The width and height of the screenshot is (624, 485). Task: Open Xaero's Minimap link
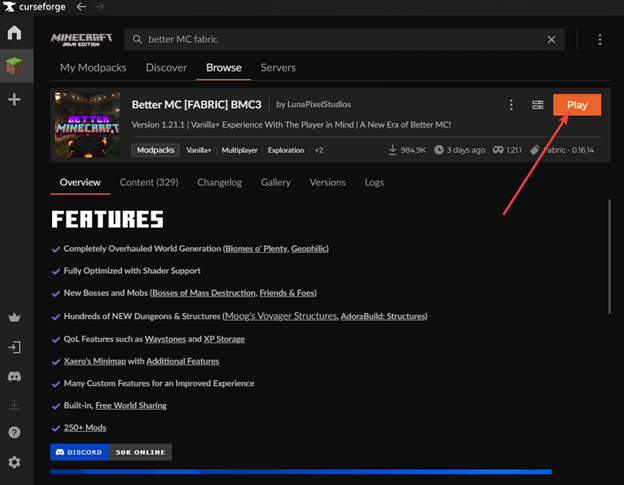pos(95,361)
